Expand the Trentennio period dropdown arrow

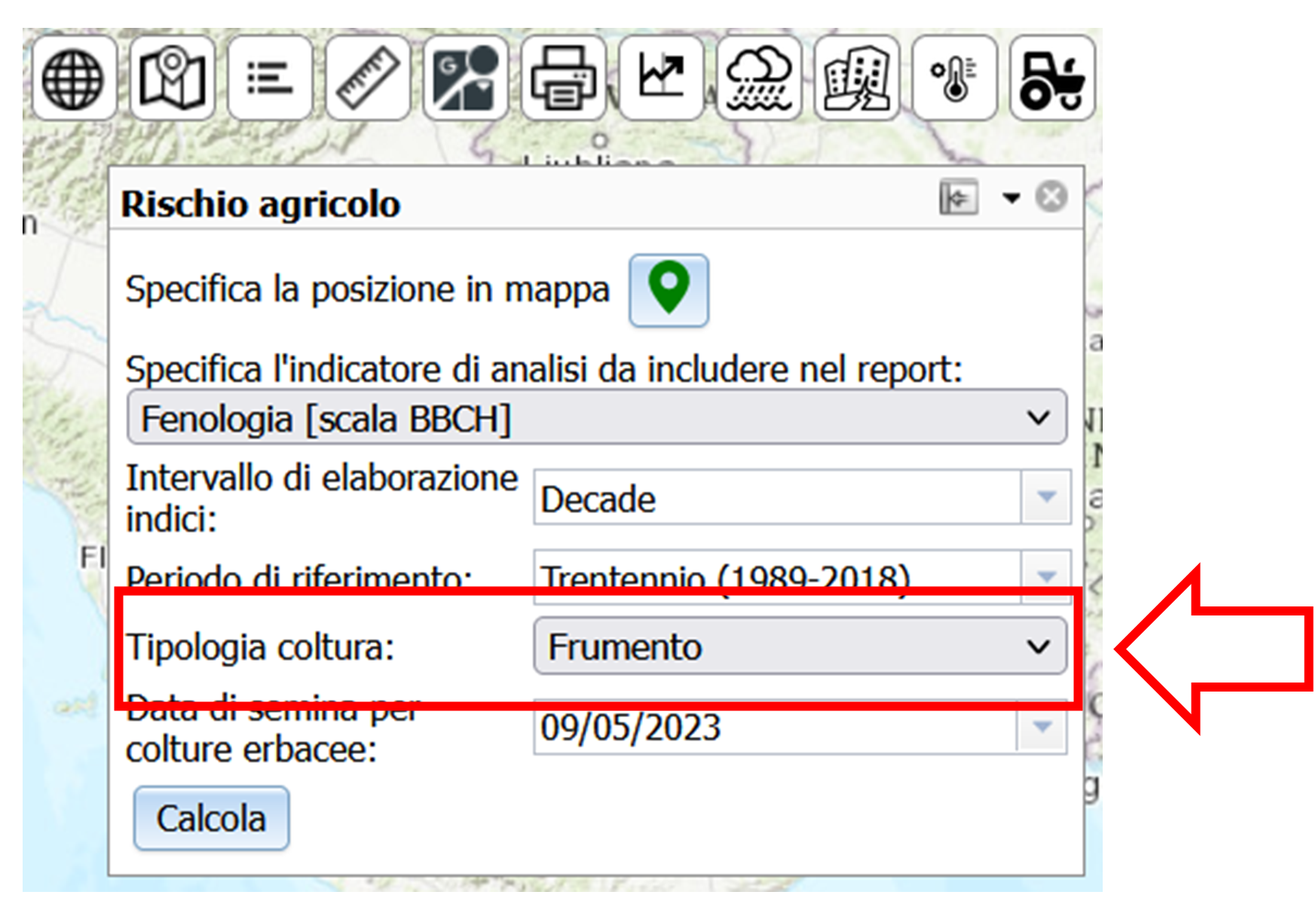click(x=1045, y=576)
